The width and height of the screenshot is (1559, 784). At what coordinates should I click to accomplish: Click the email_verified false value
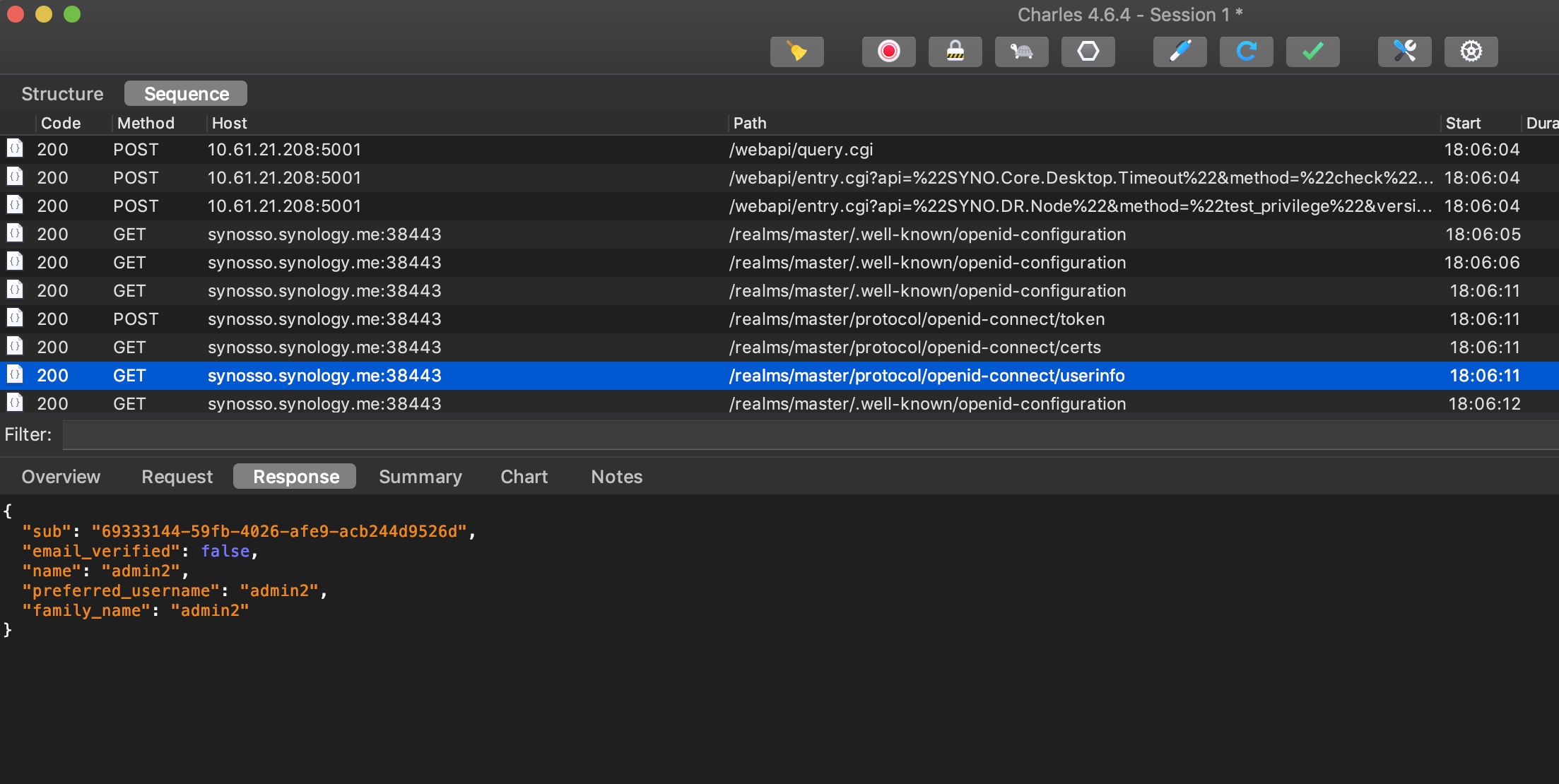pyautogui.click(x=225, y=552)
